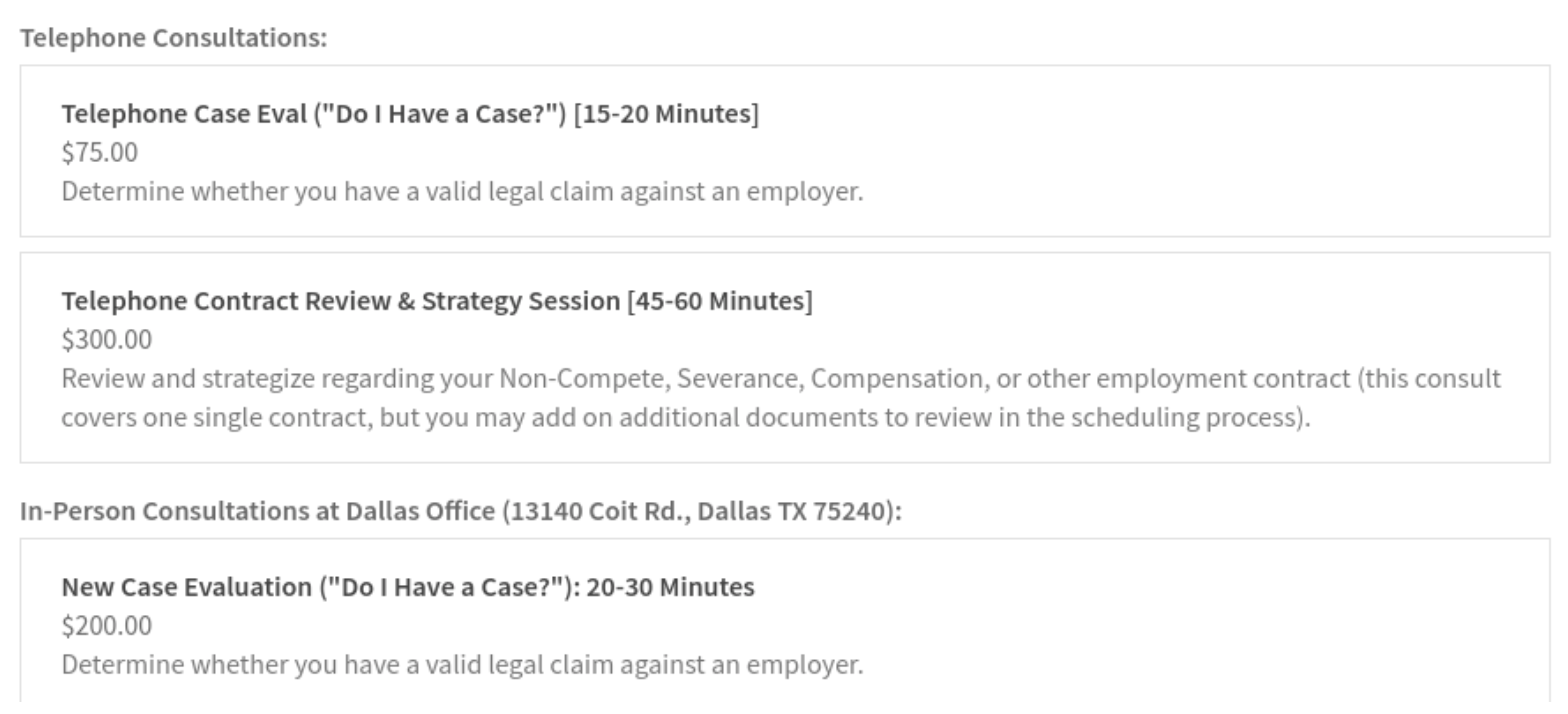Click the '[15-20 Minutes]' duration text
Screen dimensions: 1568x714
point(666,114)
